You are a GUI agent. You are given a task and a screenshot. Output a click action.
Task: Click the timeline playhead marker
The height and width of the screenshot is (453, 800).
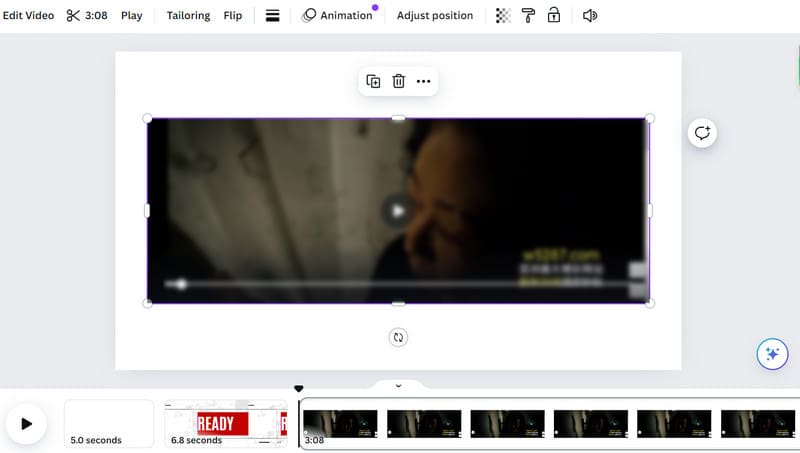pos(299,389)
